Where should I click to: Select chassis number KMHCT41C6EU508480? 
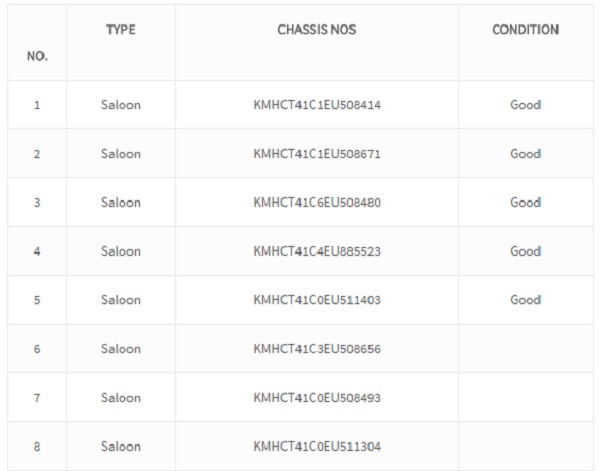click(317, 202)
